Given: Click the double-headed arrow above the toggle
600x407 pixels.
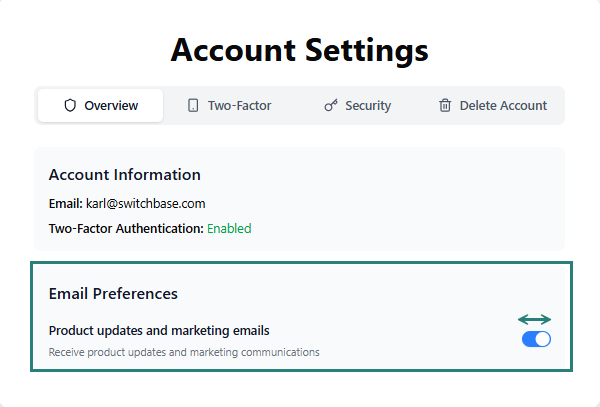Looking at the screenshot, I should (535, 319).
